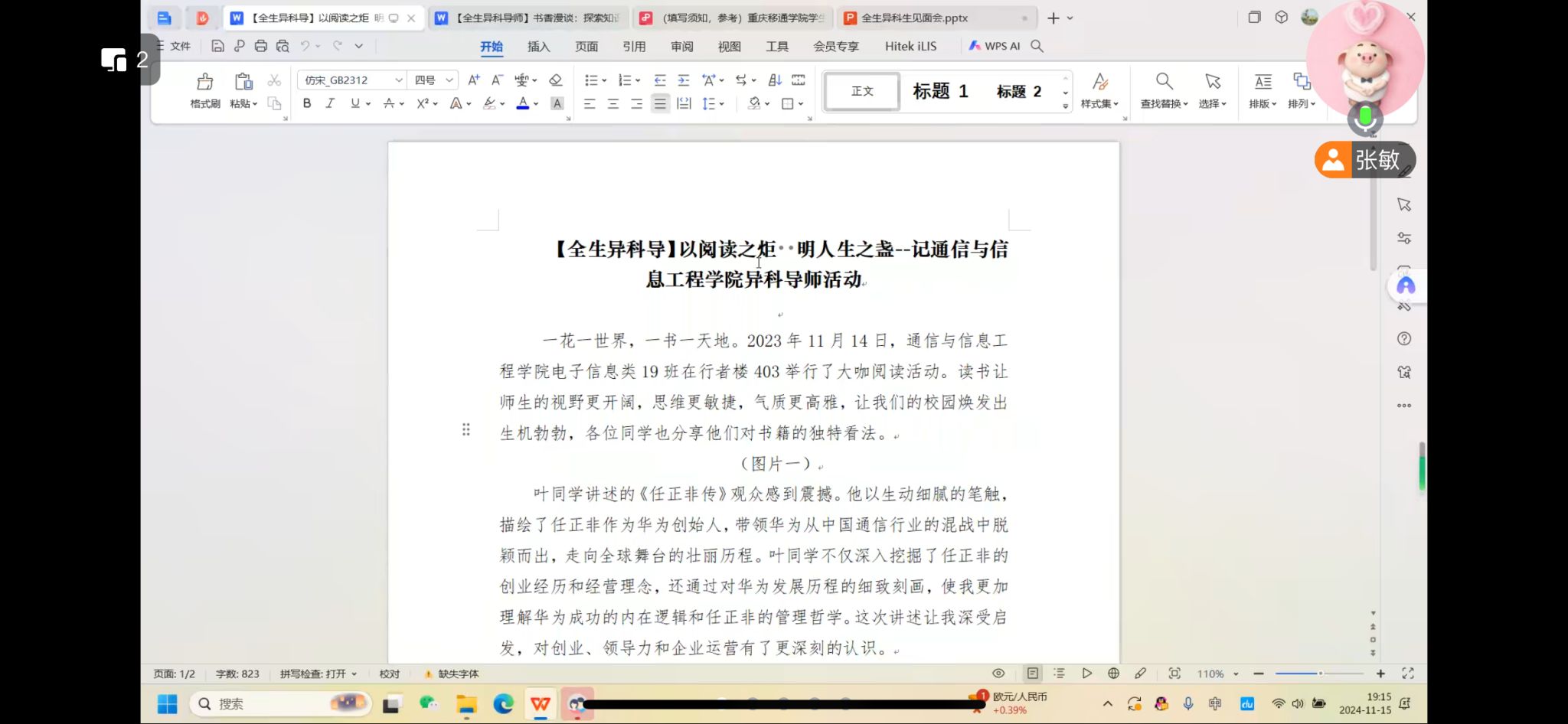1568x724 pixels.
Task: Apply the 标题 1 heading style
Action: pos(940,91)
